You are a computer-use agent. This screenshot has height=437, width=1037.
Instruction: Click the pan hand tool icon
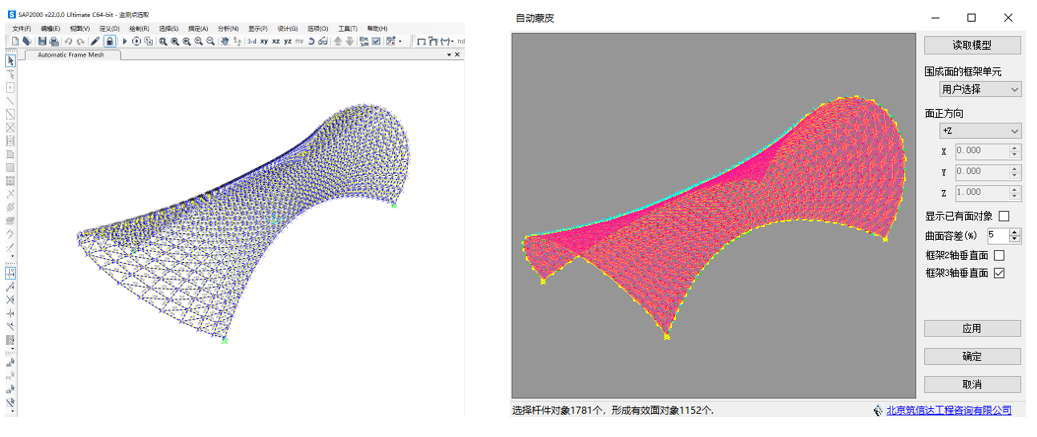223,41
